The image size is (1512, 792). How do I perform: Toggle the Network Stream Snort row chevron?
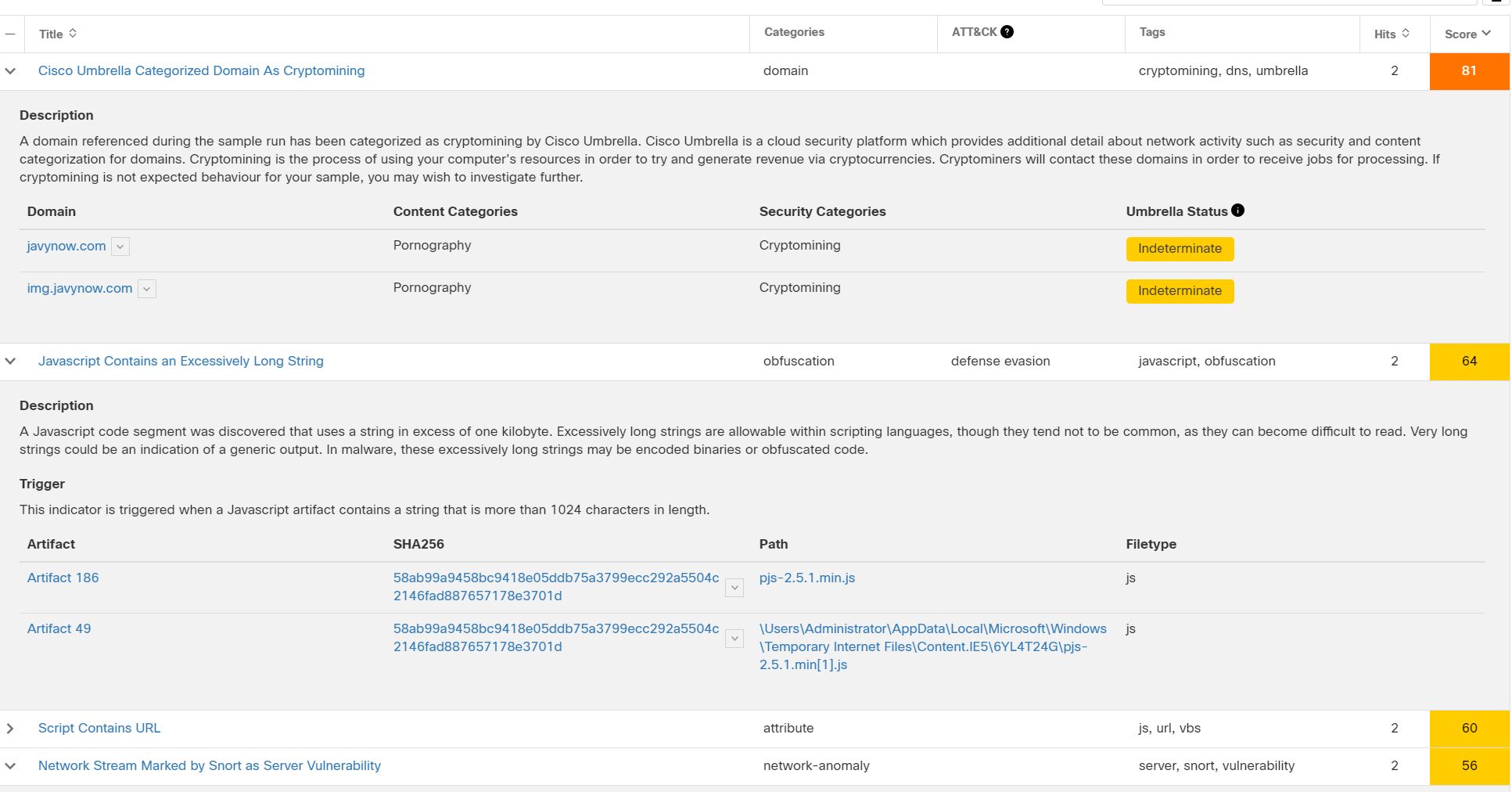click(x=10, y=766)
